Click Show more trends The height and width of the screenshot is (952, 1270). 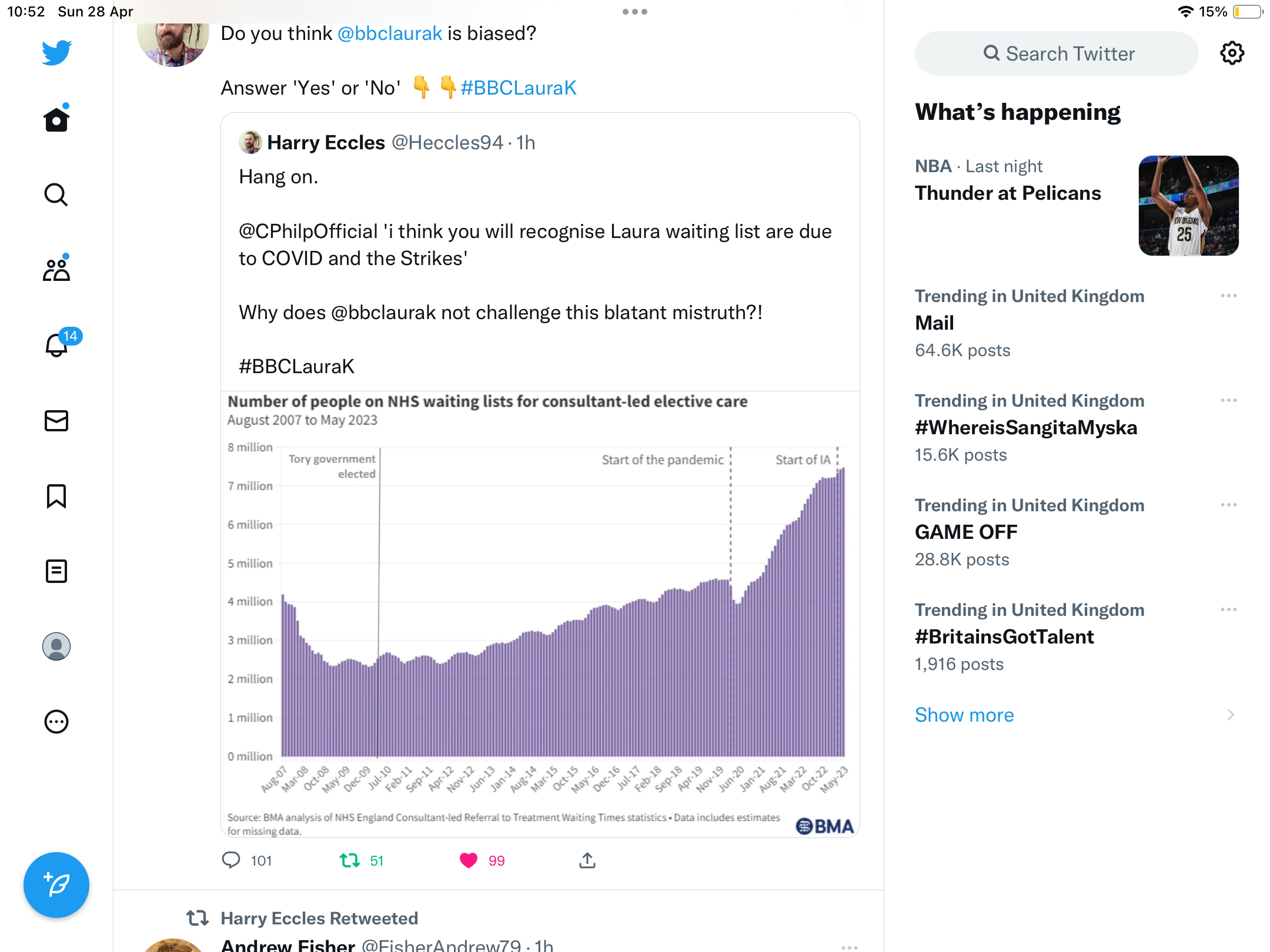(x=964, y=715)
